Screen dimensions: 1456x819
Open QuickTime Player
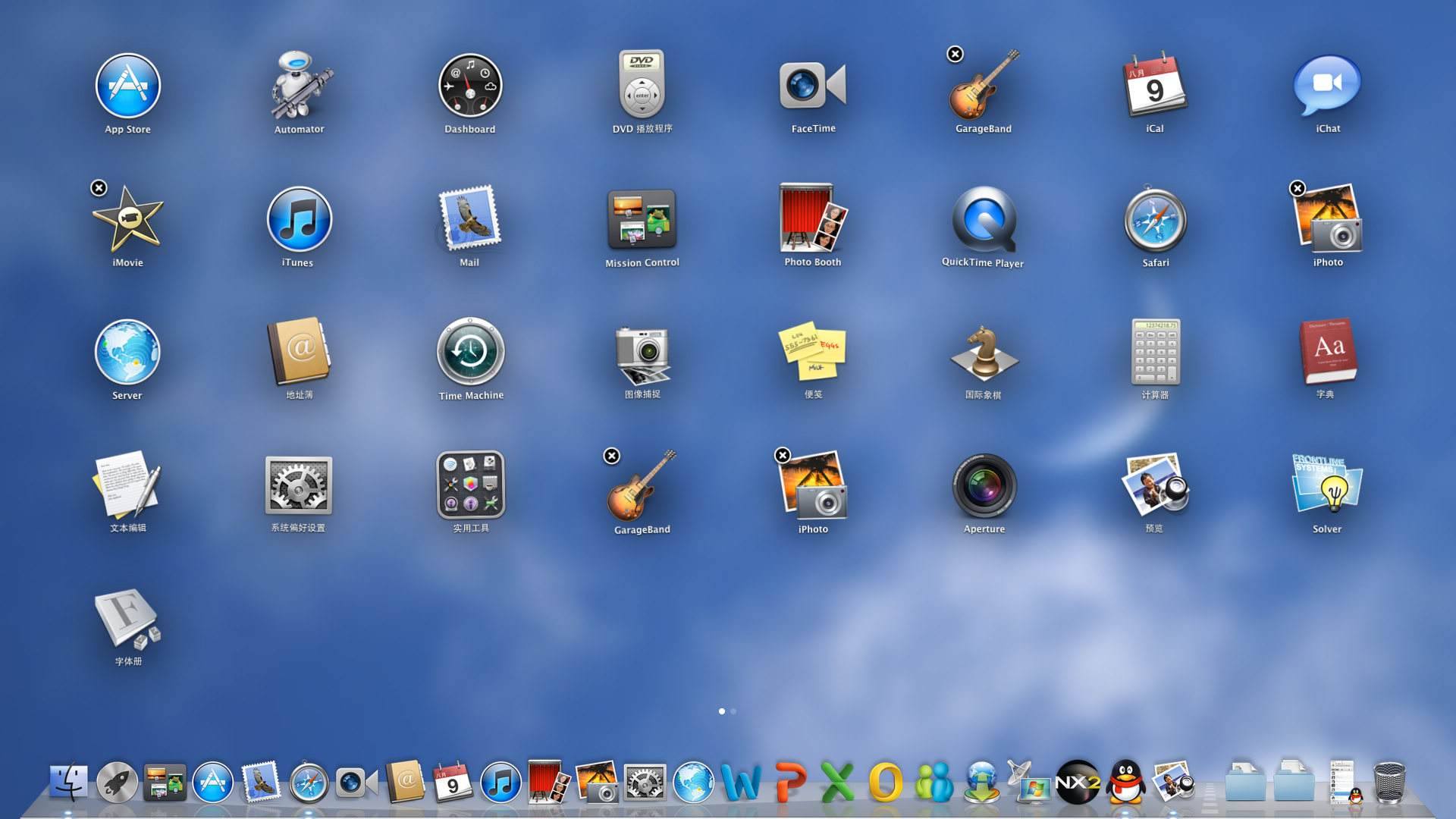[x=984, y=219]
